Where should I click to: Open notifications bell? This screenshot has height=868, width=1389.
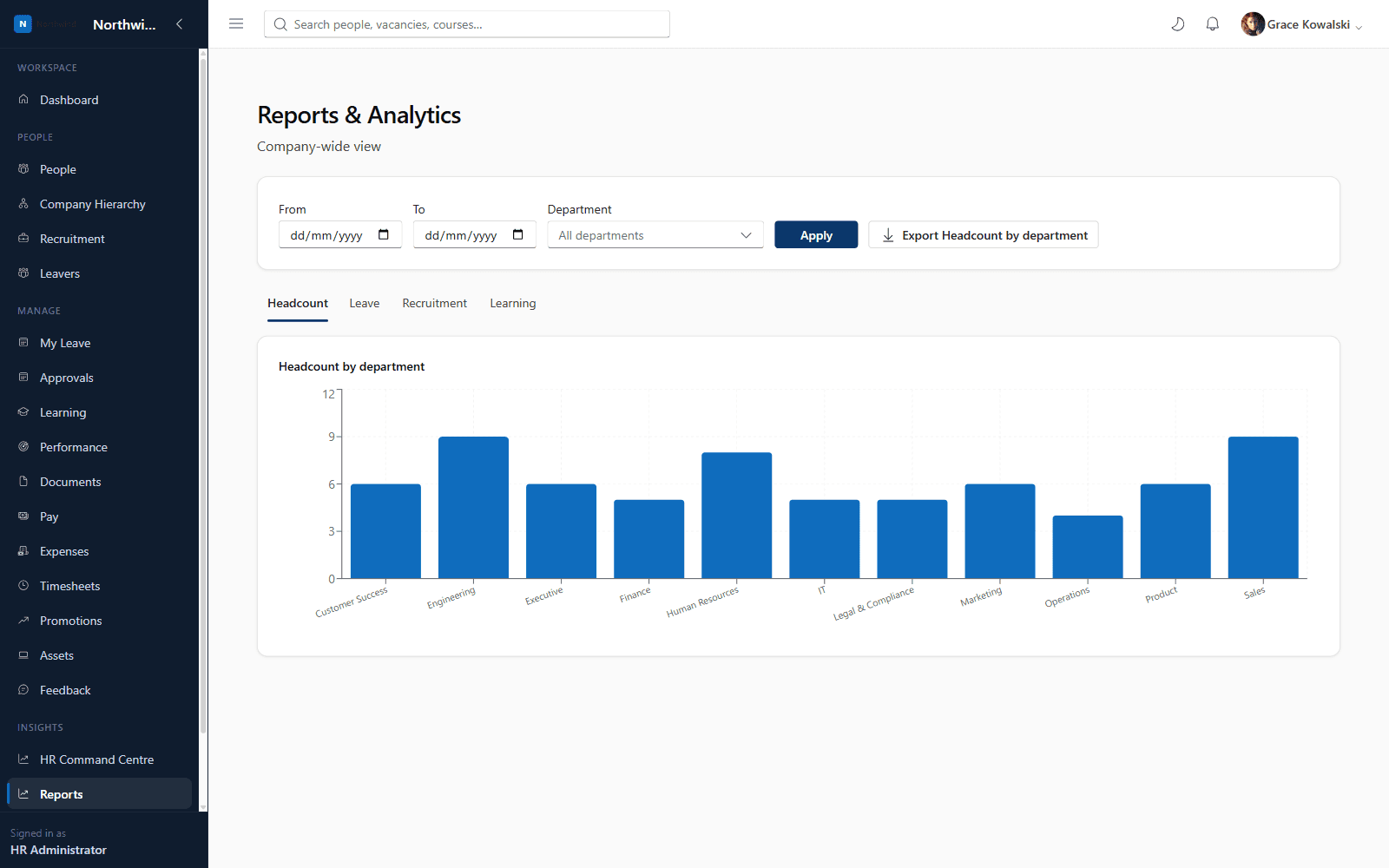point(1213,24)
